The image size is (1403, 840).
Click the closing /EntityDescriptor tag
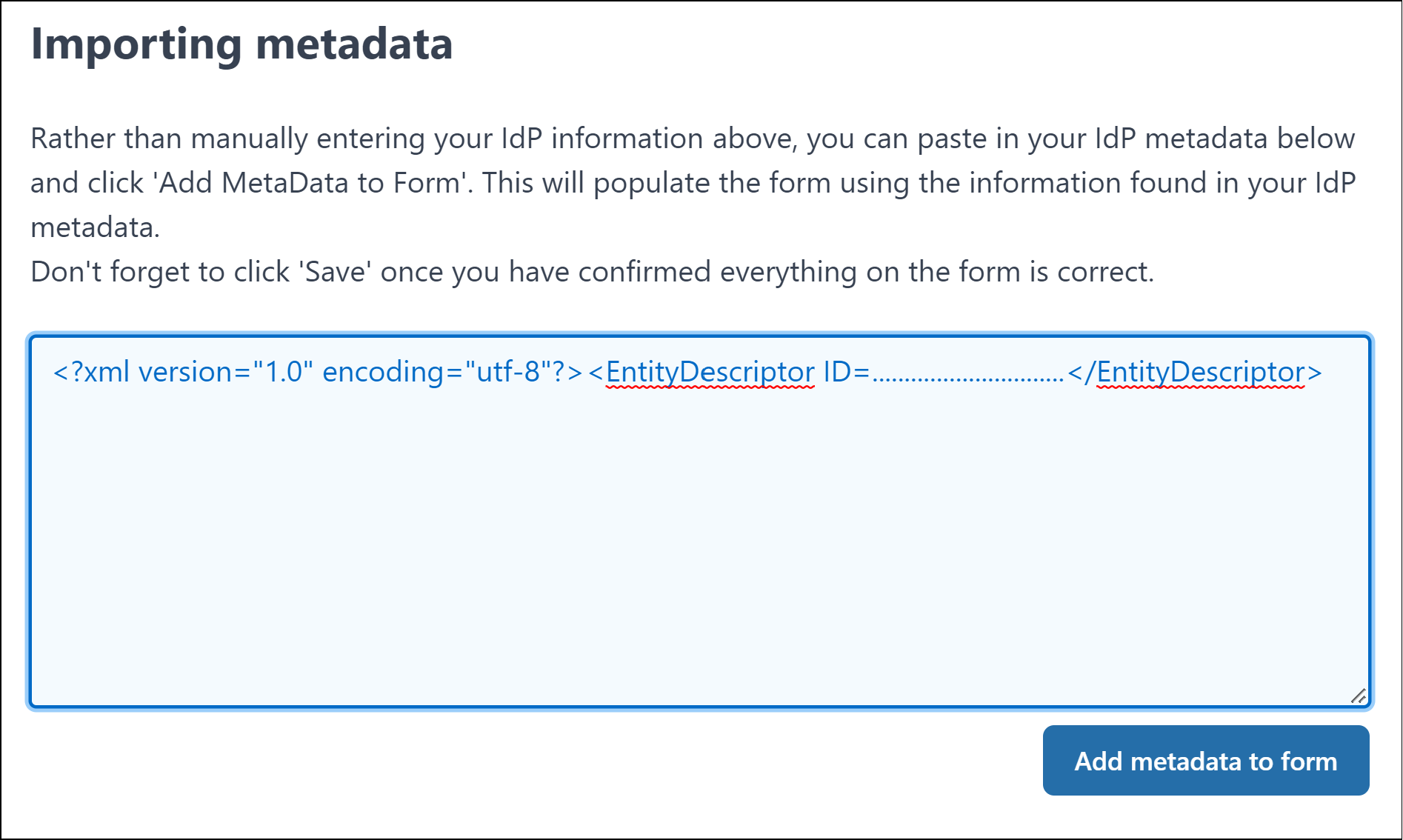click(x=1200, y=372)
